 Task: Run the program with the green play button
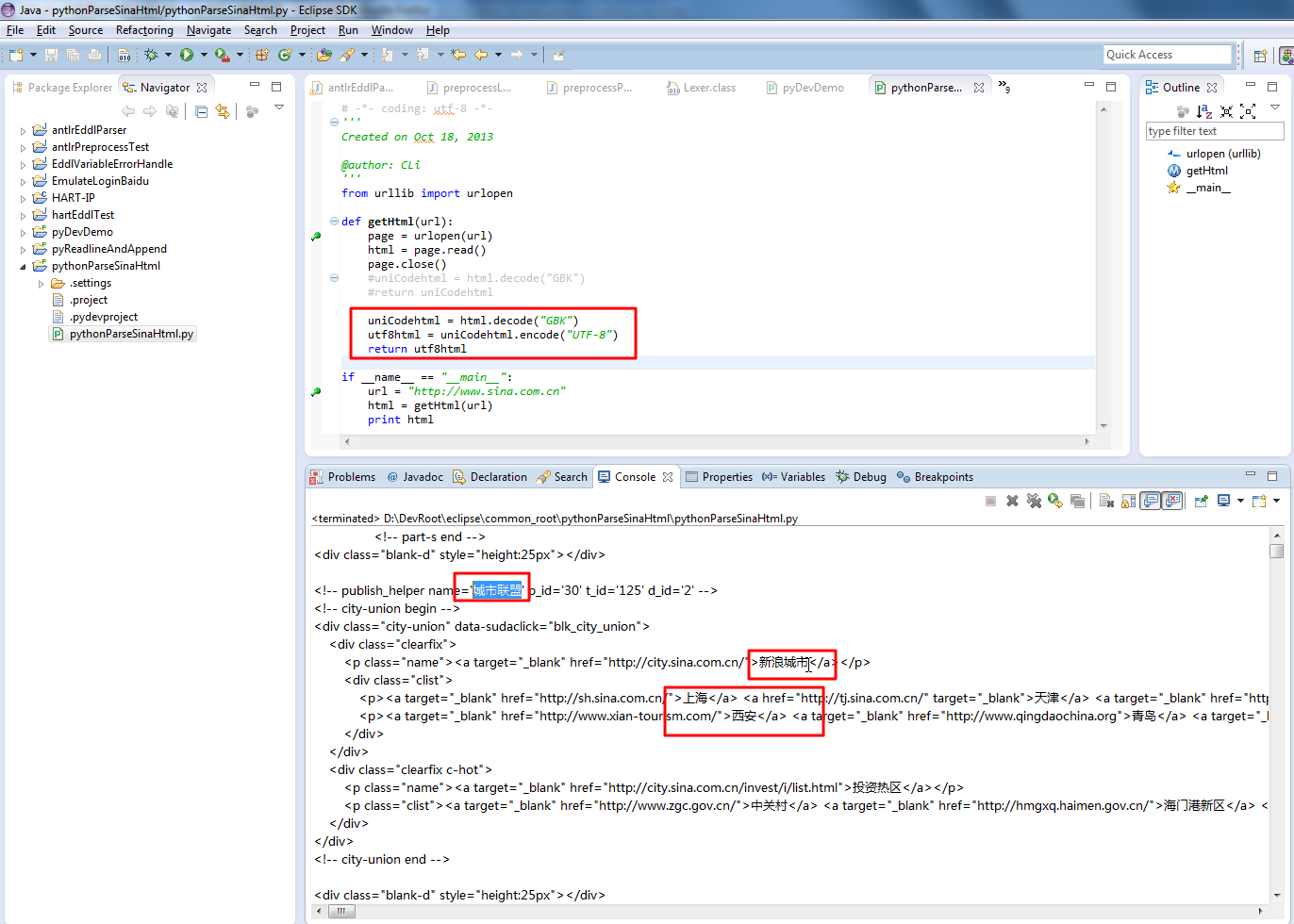(x=187, y=55)
